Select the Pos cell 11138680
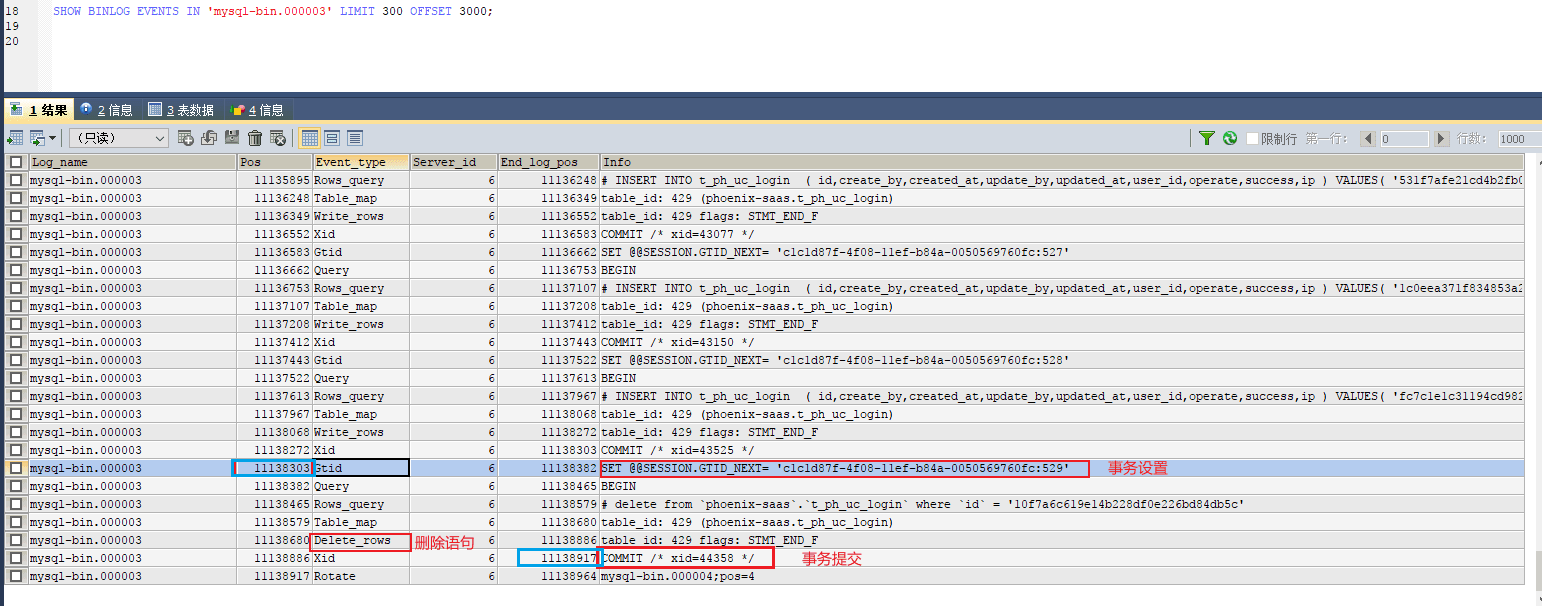The image size is (1542, 606). point(275,540)
